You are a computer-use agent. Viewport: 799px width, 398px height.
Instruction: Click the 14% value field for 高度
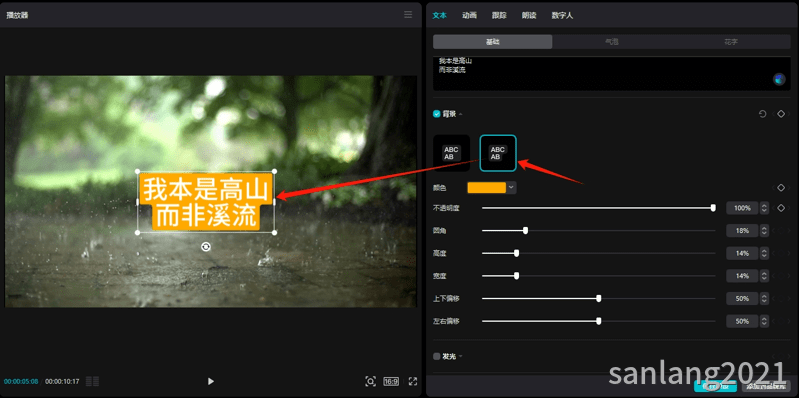pos(742,253)
